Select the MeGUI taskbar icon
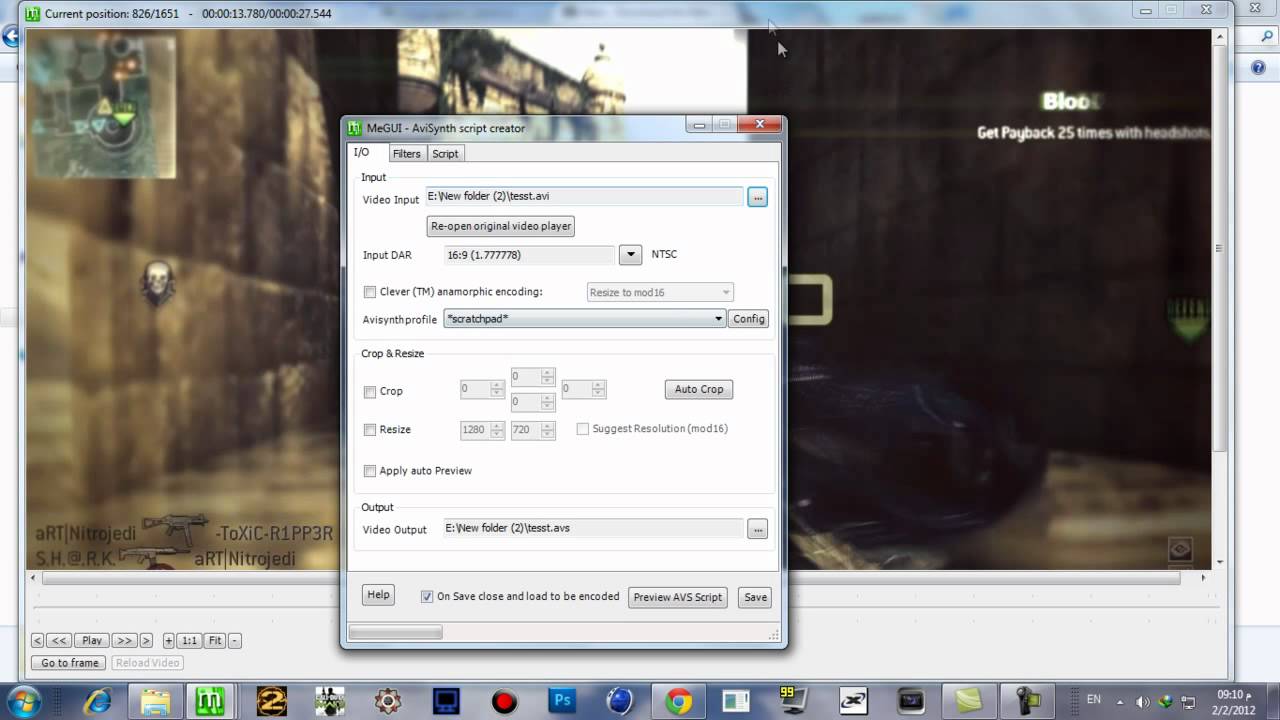 (x=211, y=701)
